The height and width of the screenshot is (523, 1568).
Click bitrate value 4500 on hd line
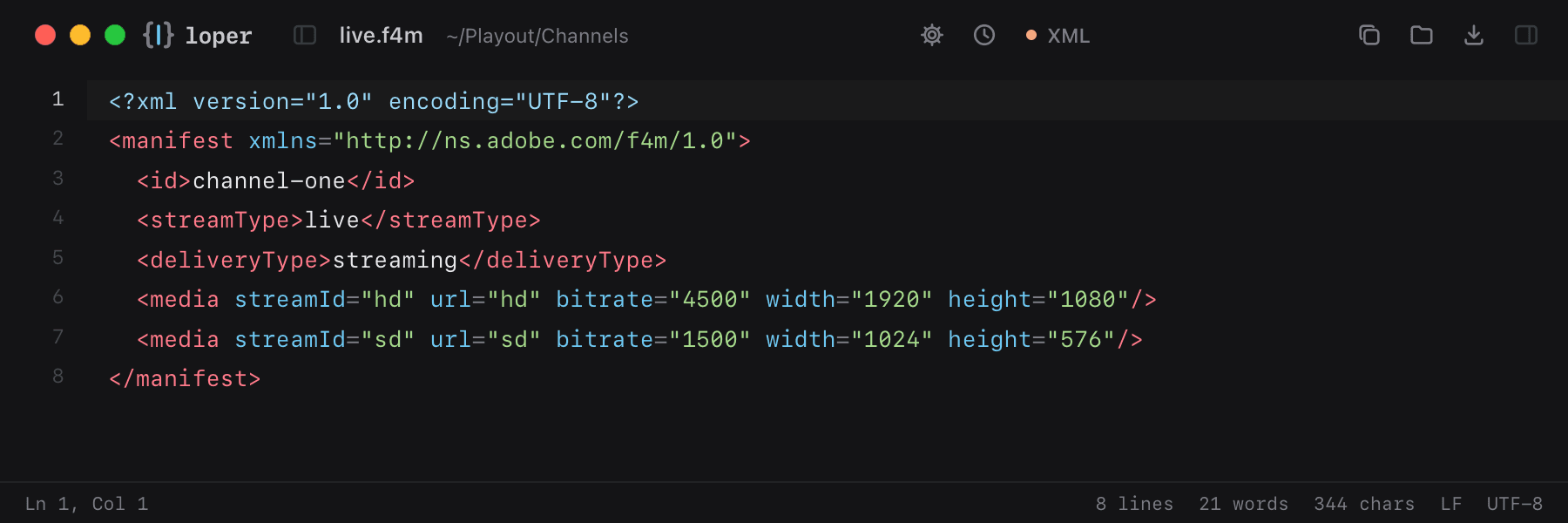click(710, 299)
